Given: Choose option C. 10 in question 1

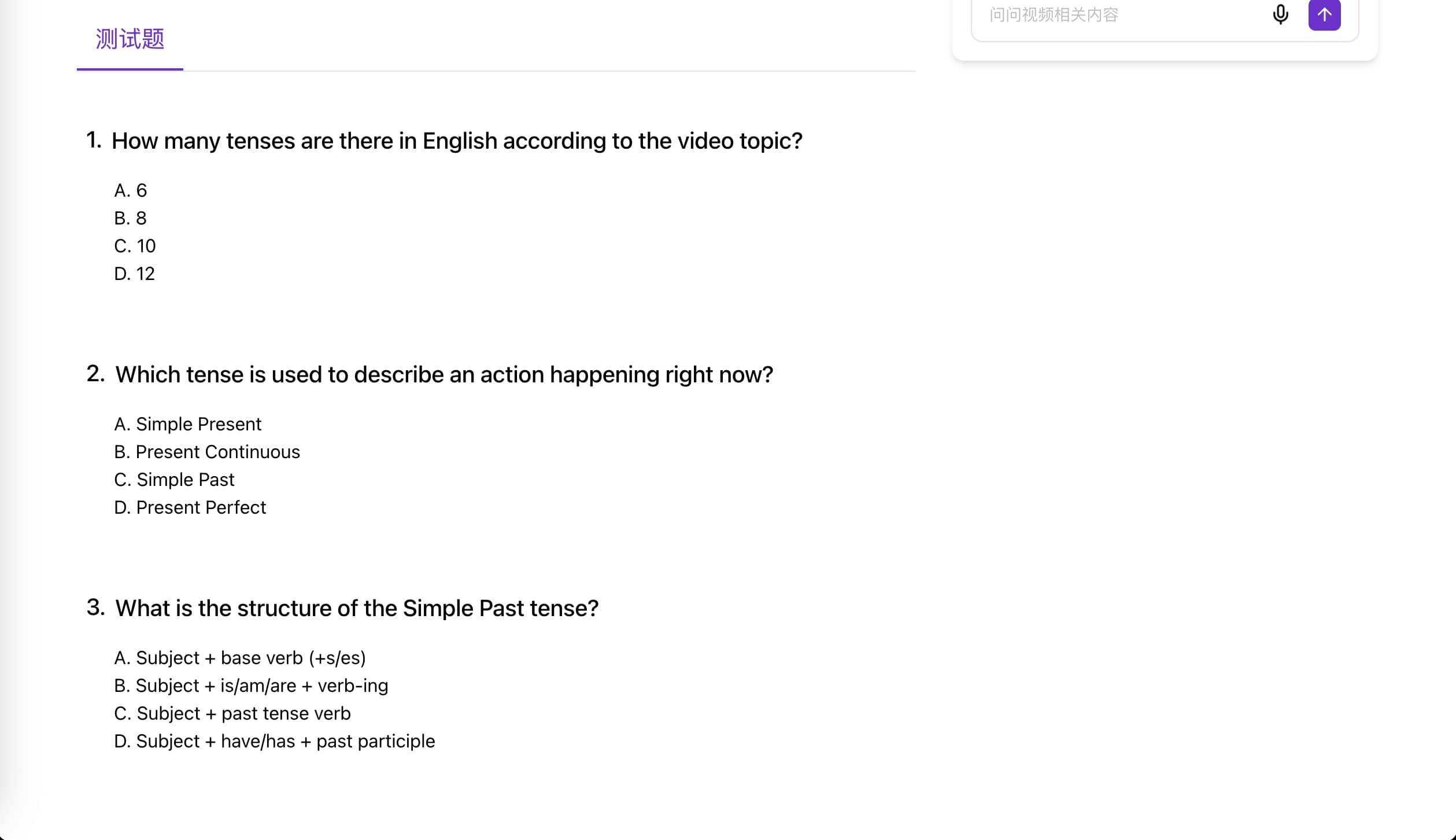Looking at the screenshot, I should (x=135, y=246).
